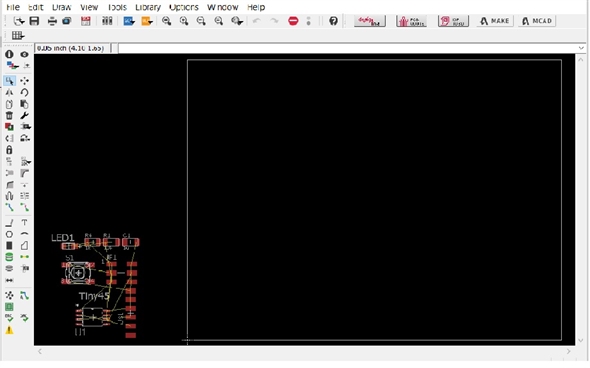Select the Arc tool
The height and width of the screenshot is (368, 590).
(24, 234)
